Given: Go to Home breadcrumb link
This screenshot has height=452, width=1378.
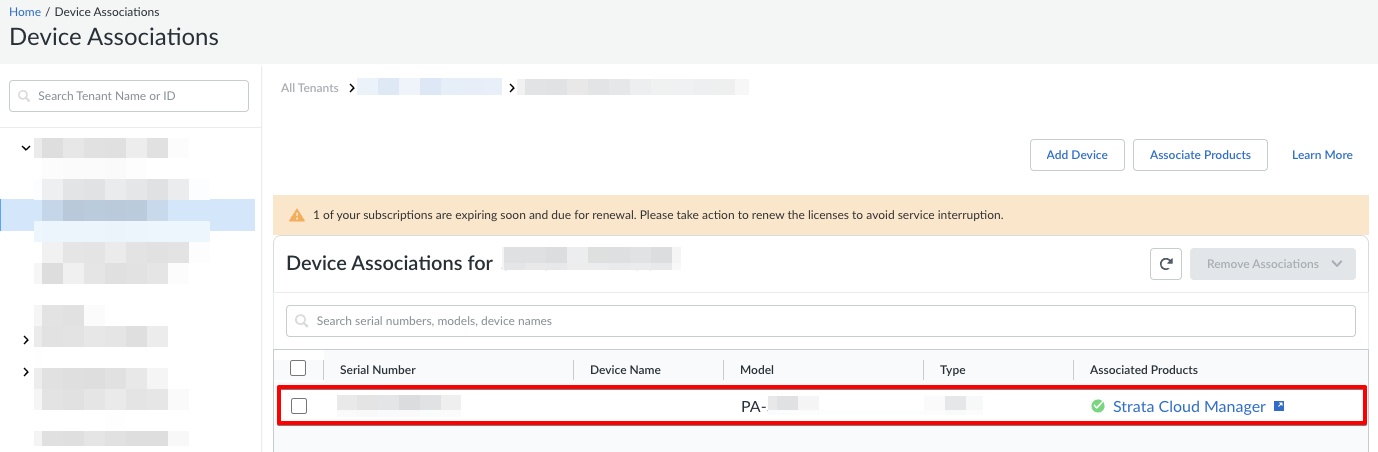Looking at the screenshot, I should (x=25, y=12).
